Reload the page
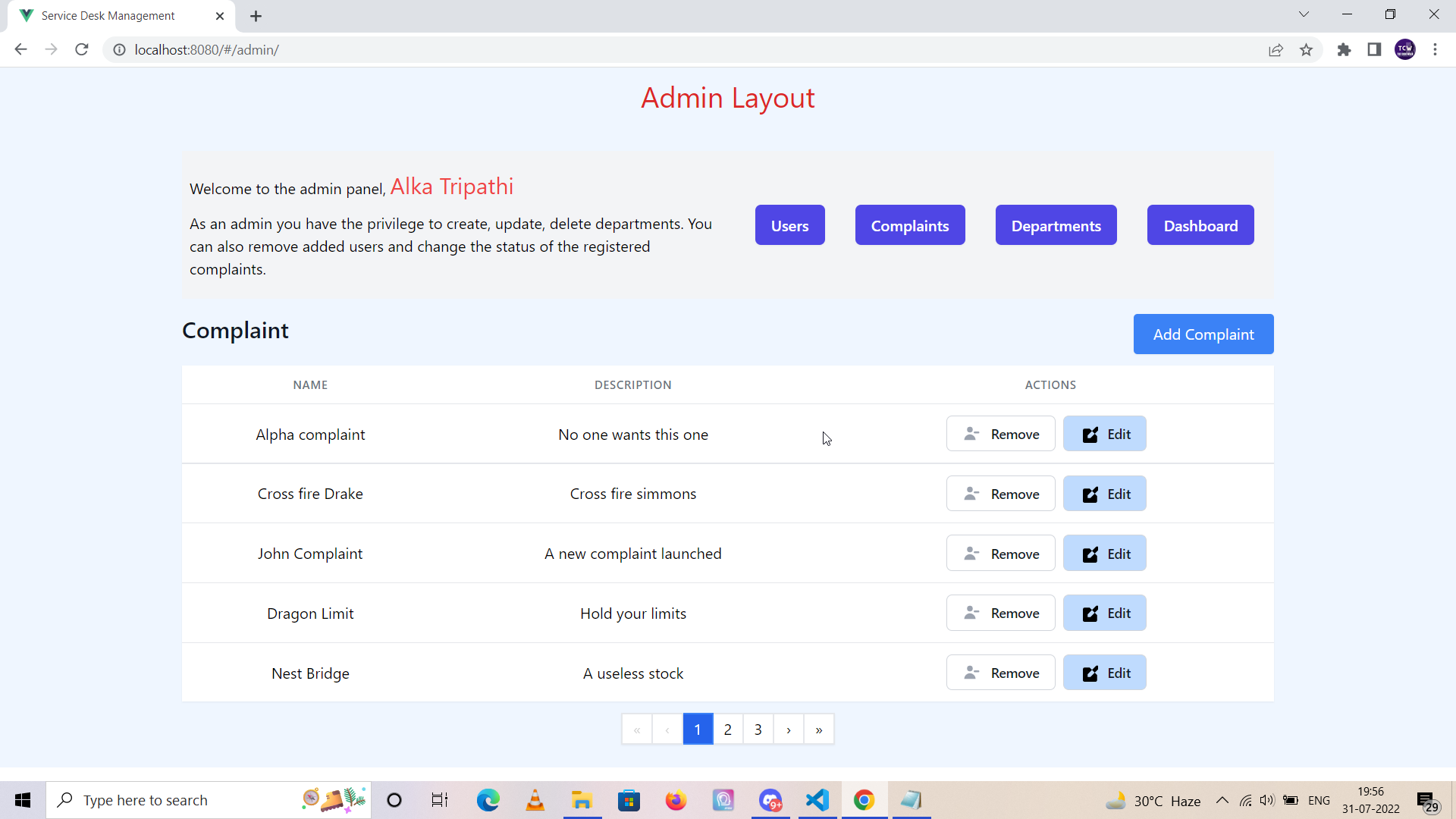Screen dimensions: 1456x819 tap(82, 50)
